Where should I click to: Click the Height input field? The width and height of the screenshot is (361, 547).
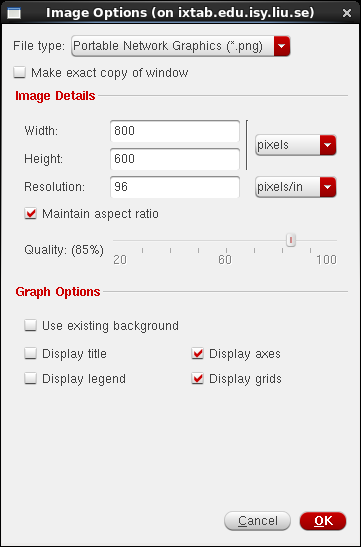(175, 159)
